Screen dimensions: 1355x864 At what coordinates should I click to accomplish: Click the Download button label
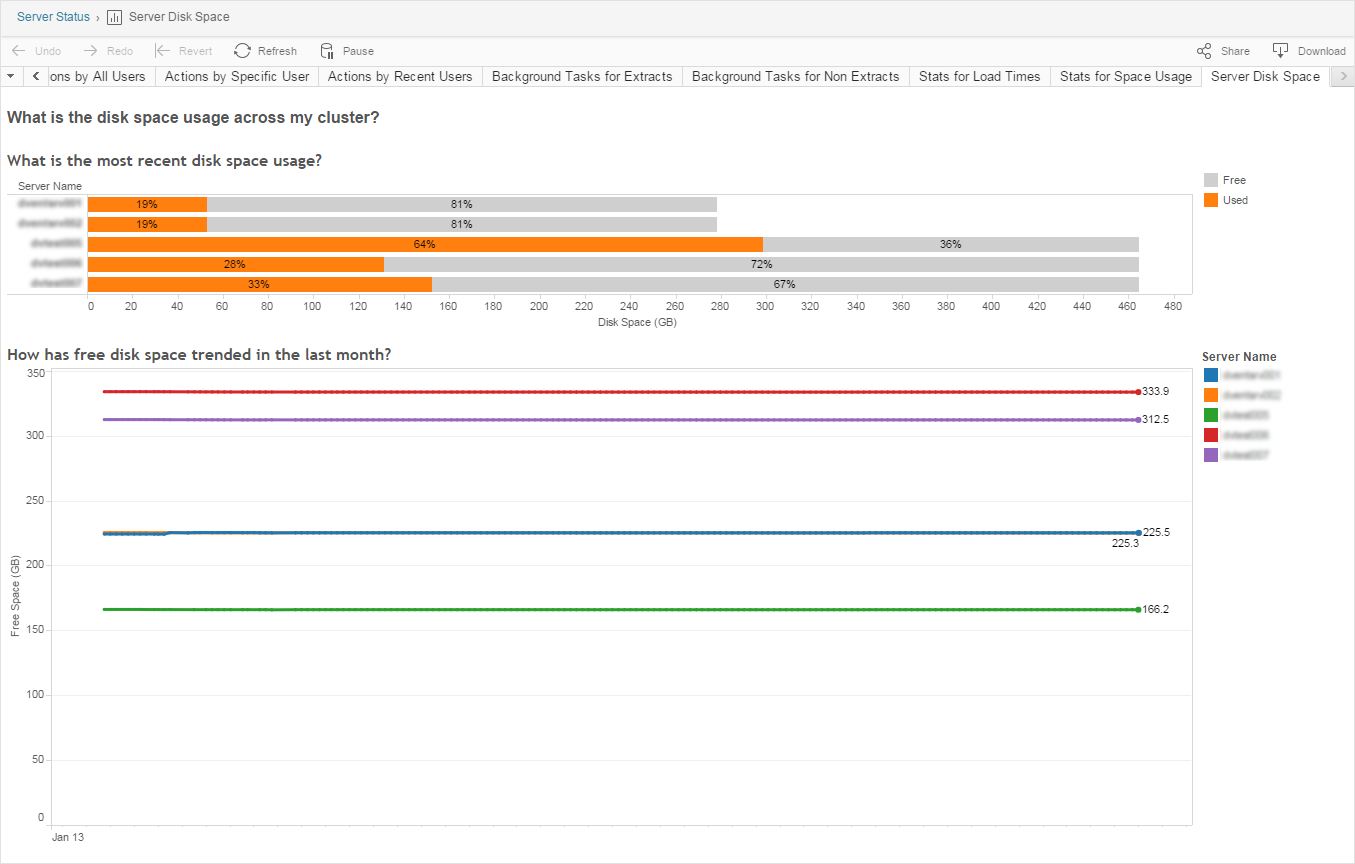(1322, 51)
